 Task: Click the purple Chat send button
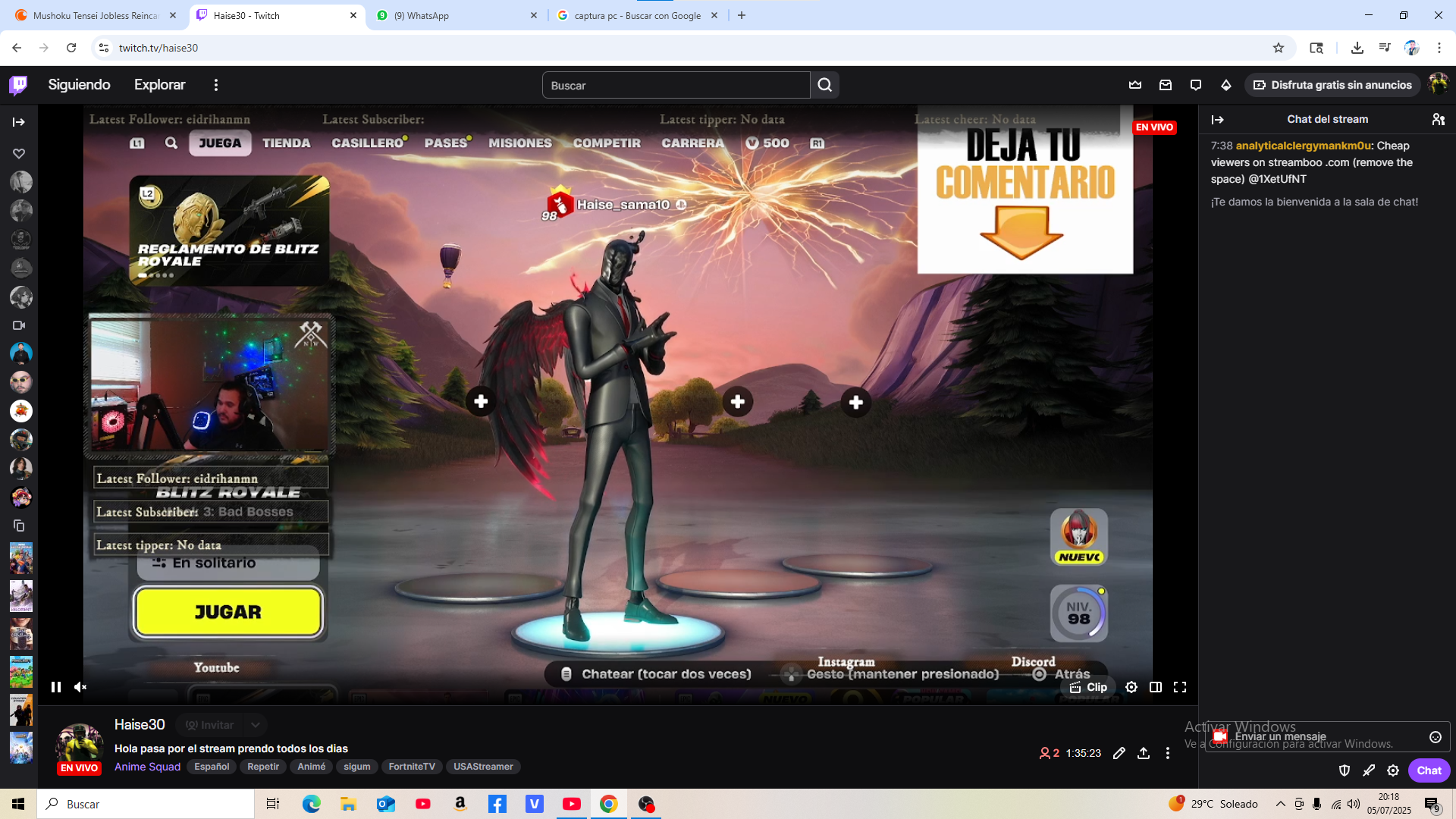click(x=1429, y=770)
